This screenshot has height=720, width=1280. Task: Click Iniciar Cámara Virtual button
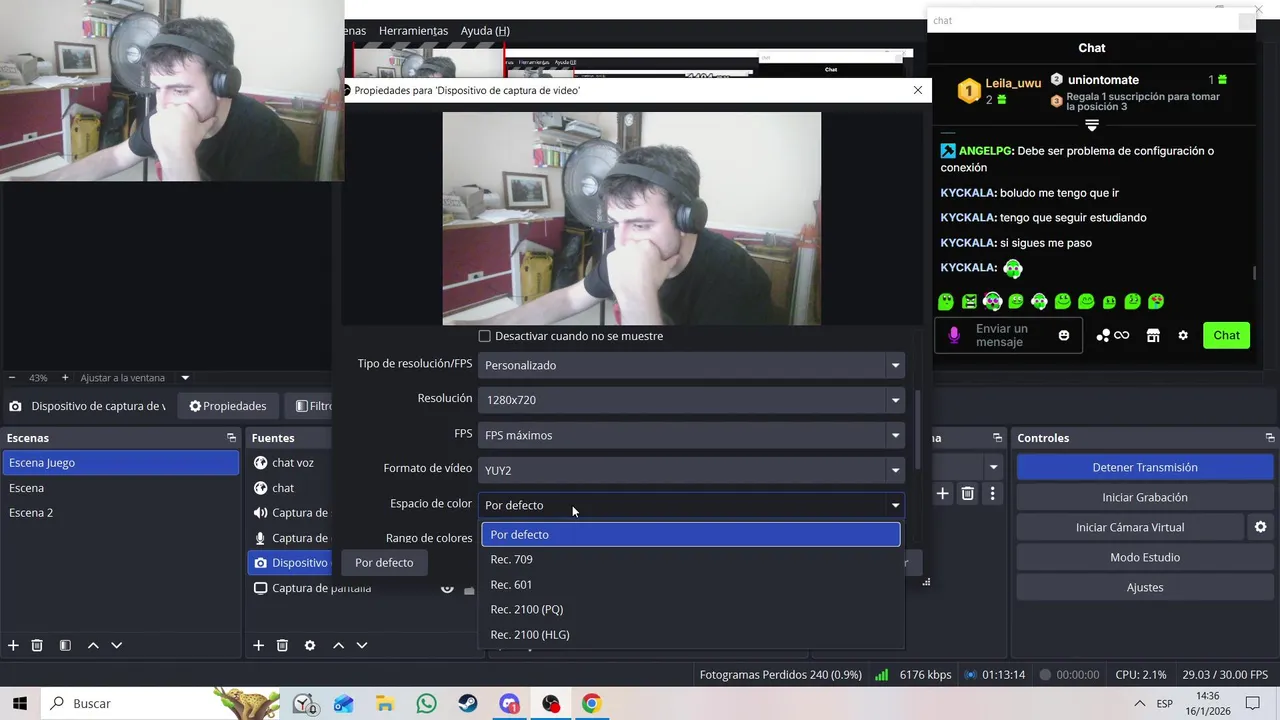[1130, 527]
